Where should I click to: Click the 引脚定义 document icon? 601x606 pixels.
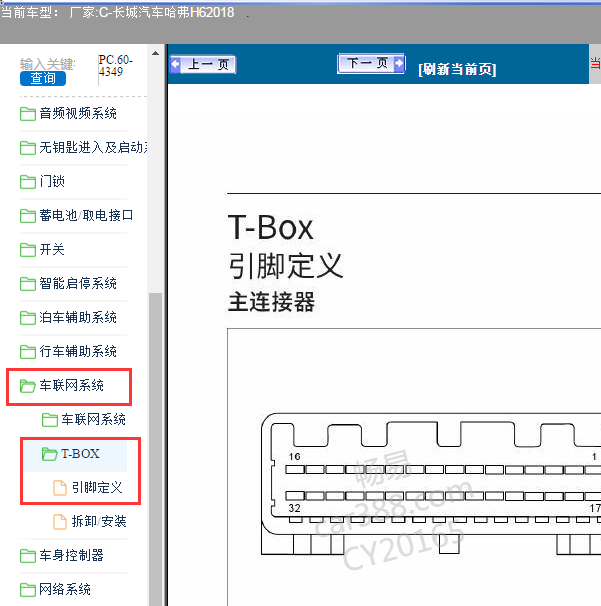click(x=60, y=488)
